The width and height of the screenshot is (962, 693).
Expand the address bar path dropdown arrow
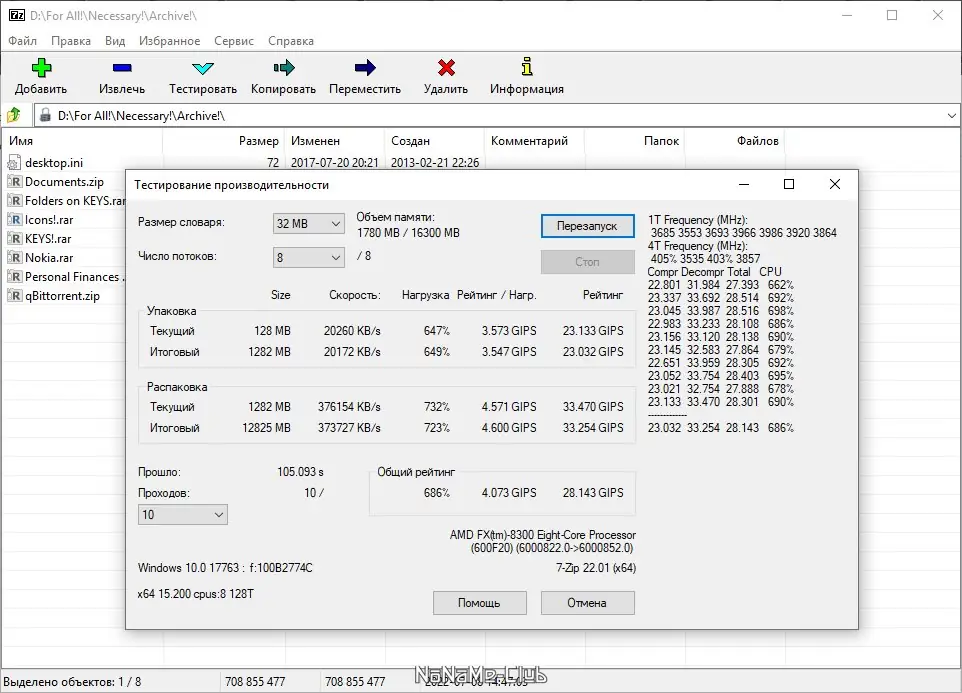pos(951,115)
